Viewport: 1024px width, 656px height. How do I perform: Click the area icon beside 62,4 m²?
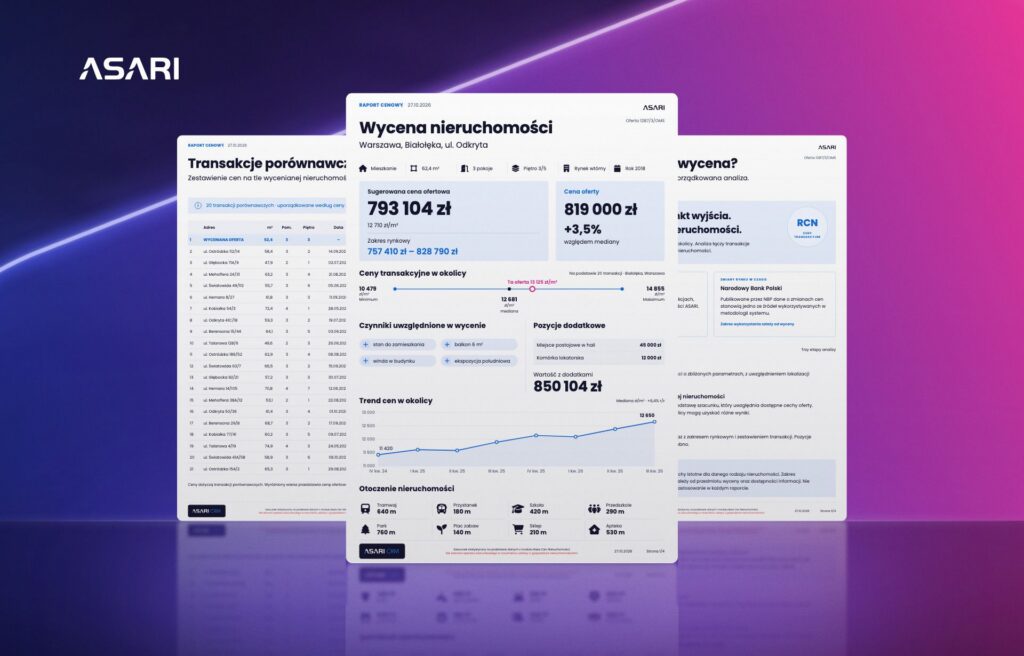[413, 169]
